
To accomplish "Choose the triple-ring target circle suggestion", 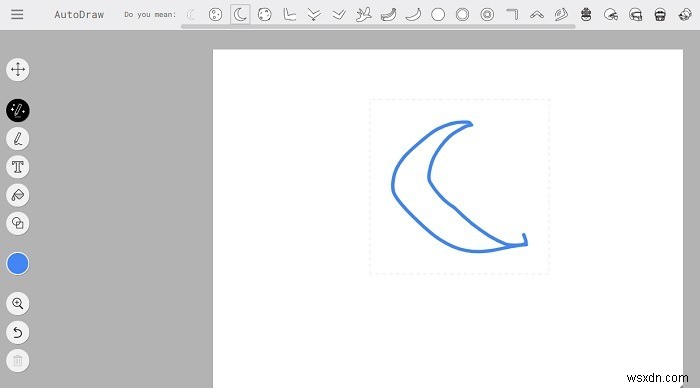I will pos(487,15).
